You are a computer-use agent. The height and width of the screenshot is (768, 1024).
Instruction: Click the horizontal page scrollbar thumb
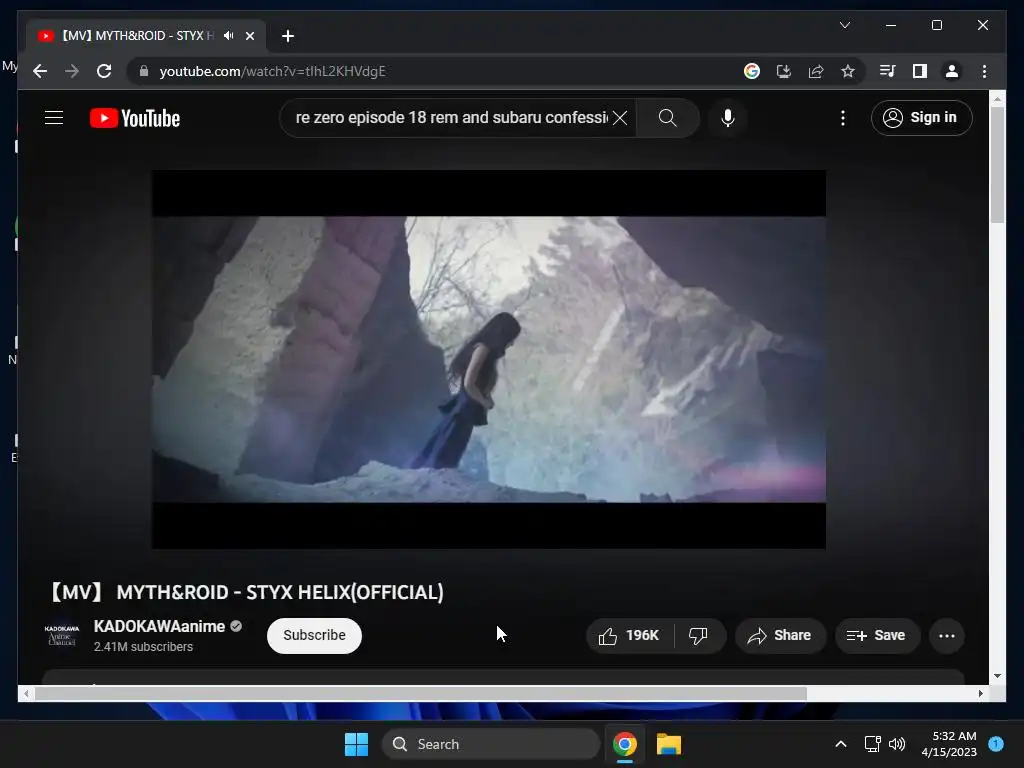421,694
